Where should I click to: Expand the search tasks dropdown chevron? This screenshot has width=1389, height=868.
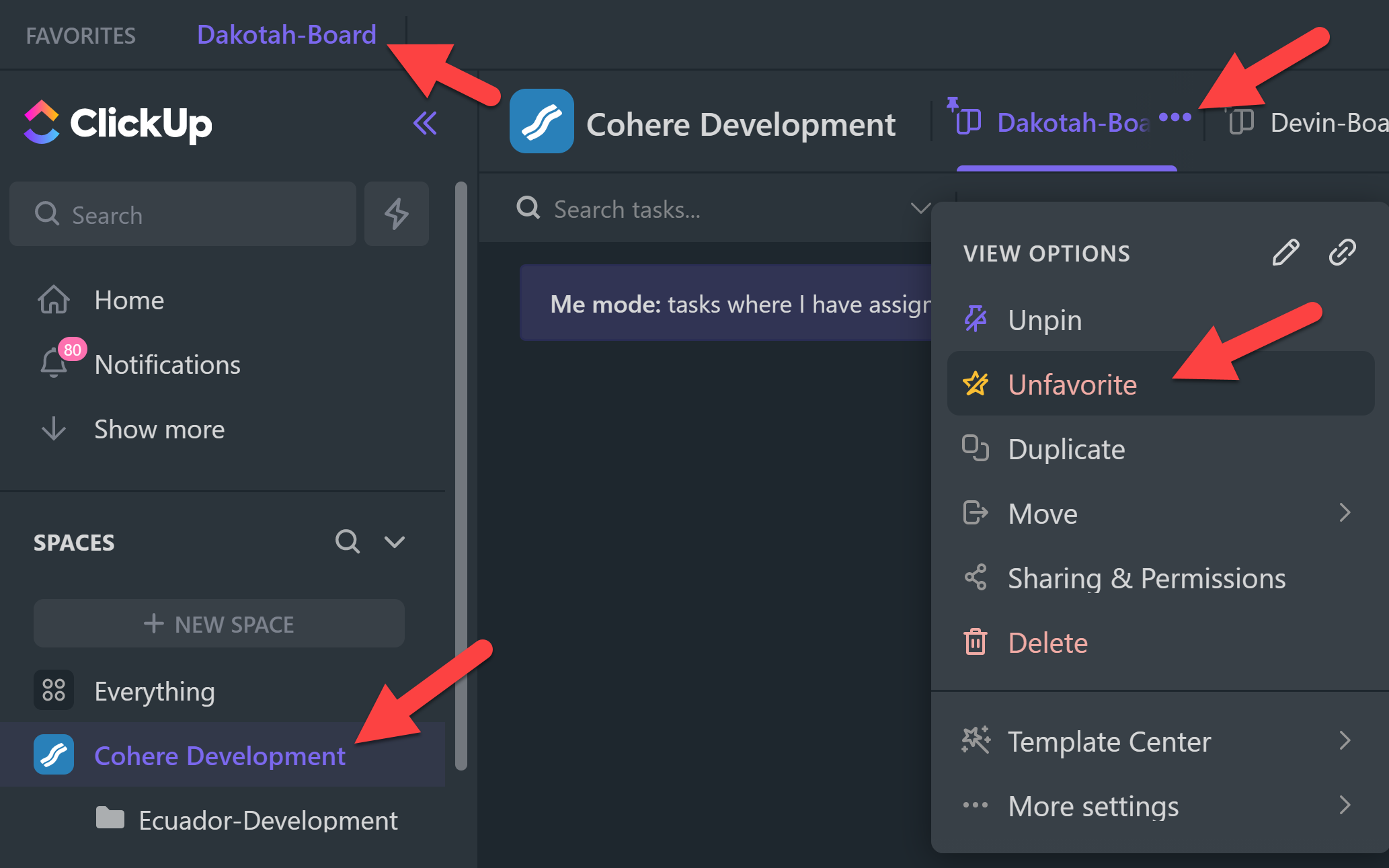tap(920, 208)
